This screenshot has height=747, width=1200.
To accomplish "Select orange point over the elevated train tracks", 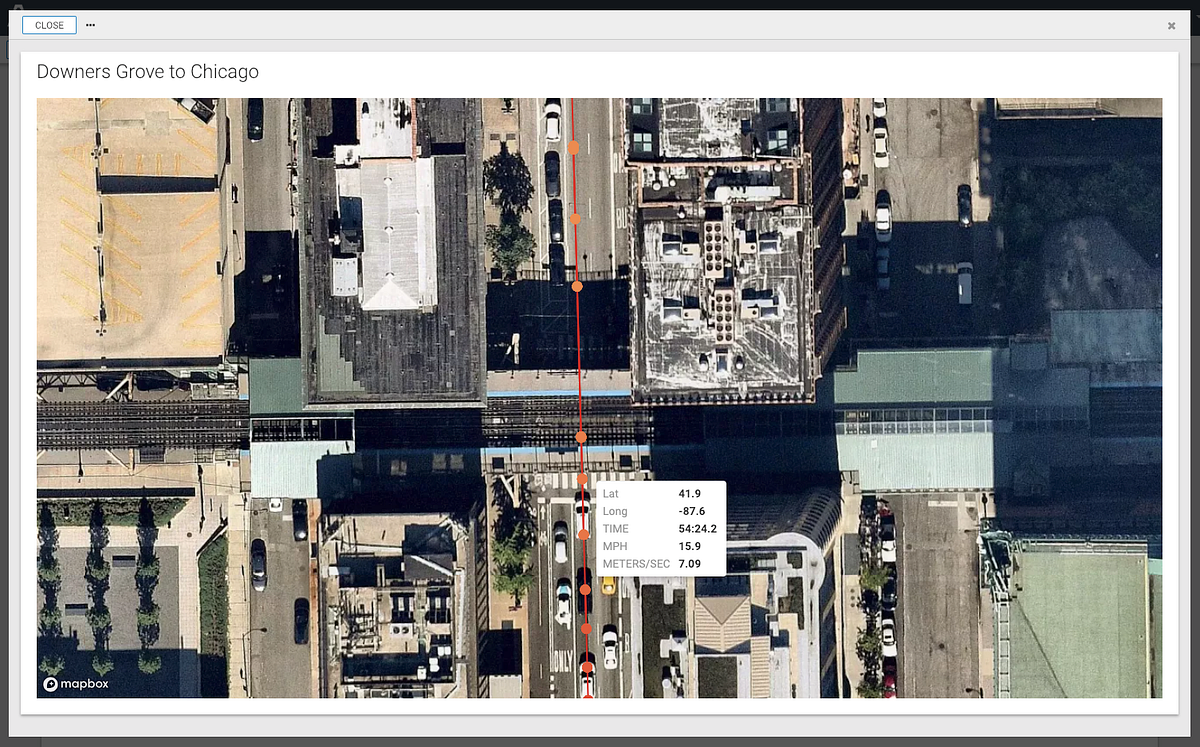I will (581, 437).
